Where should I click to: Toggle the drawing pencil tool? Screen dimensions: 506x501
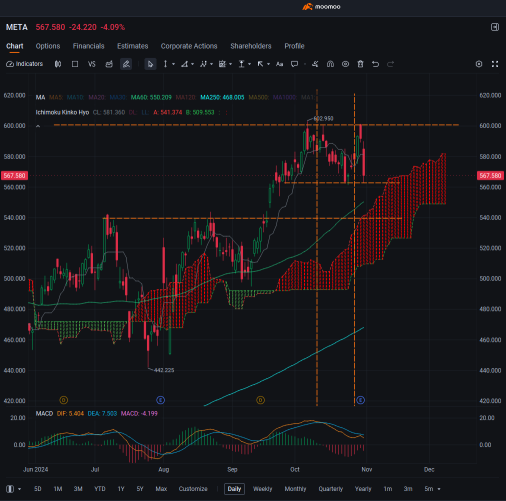[126, 64]
